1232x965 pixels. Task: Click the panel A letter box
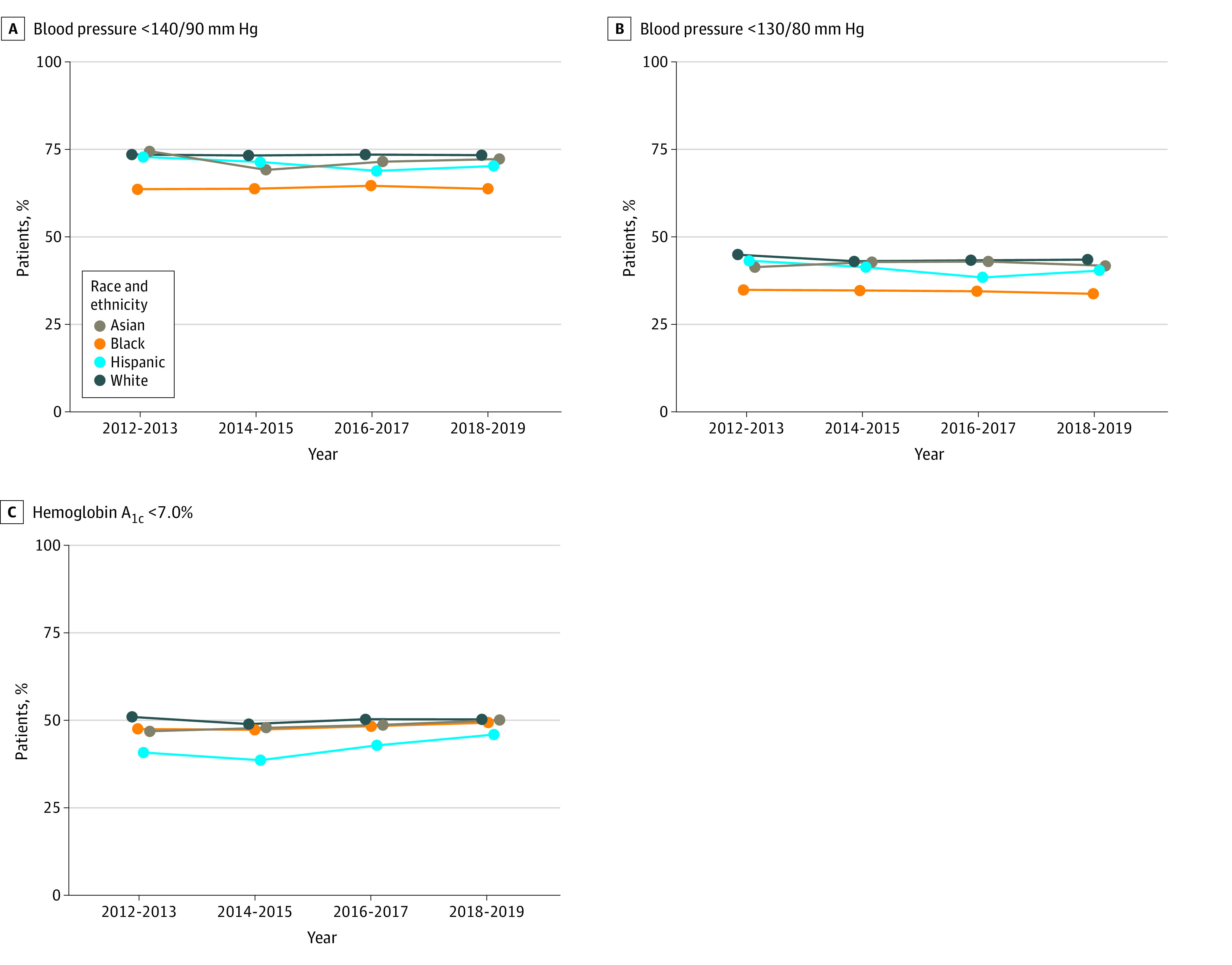13,29
